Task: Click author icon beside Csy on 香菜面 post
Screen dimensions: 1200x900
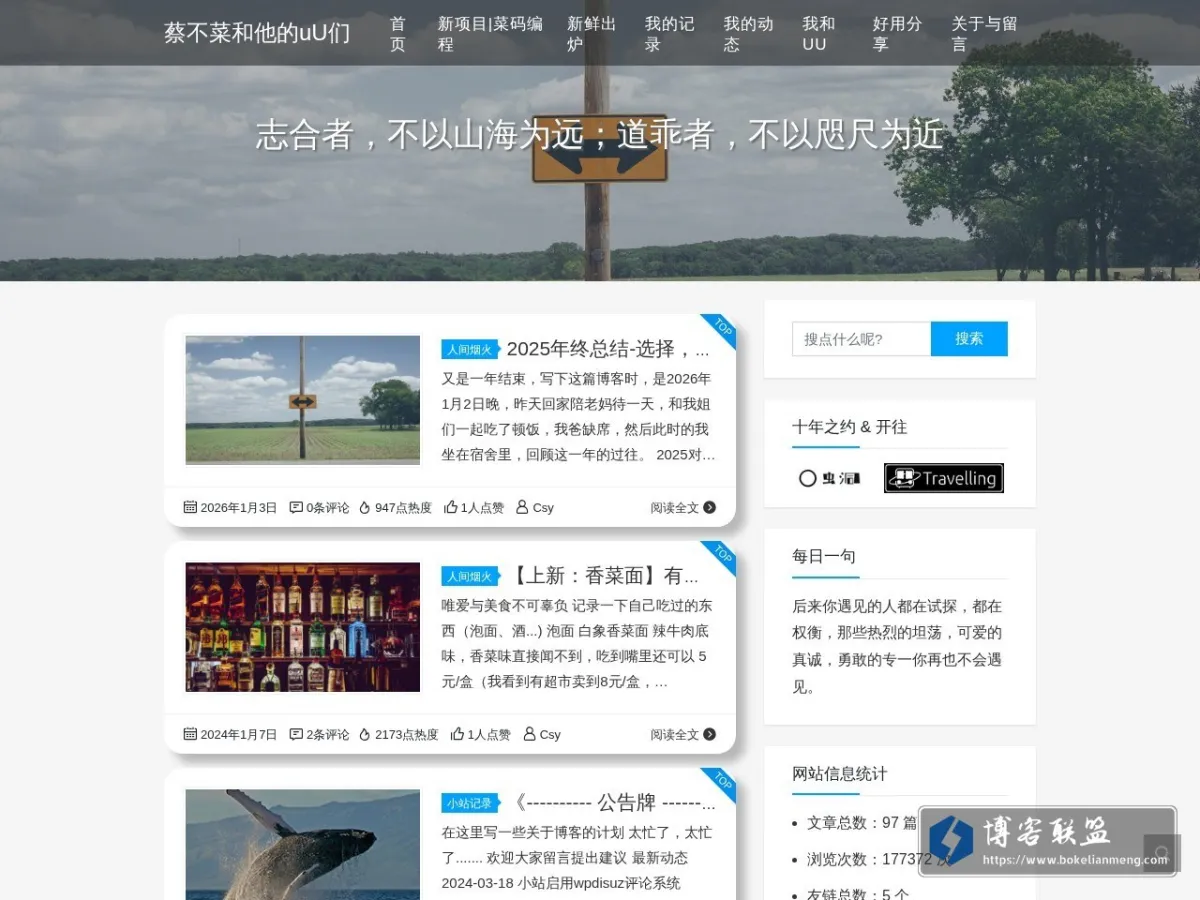Action: pos(529,734)
